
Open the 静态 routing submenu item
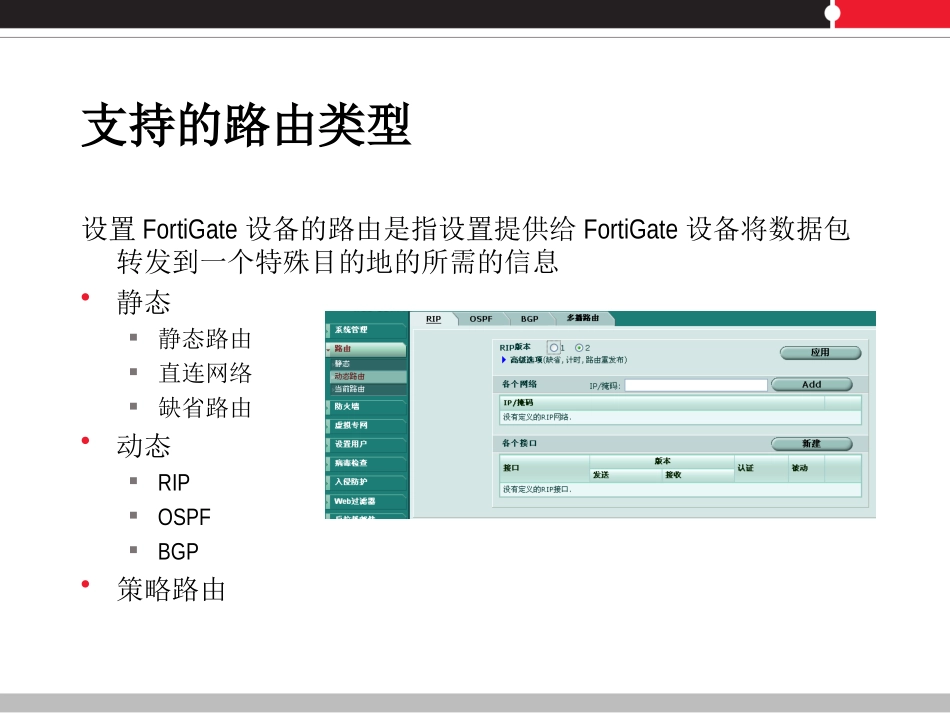pos(367,363)
